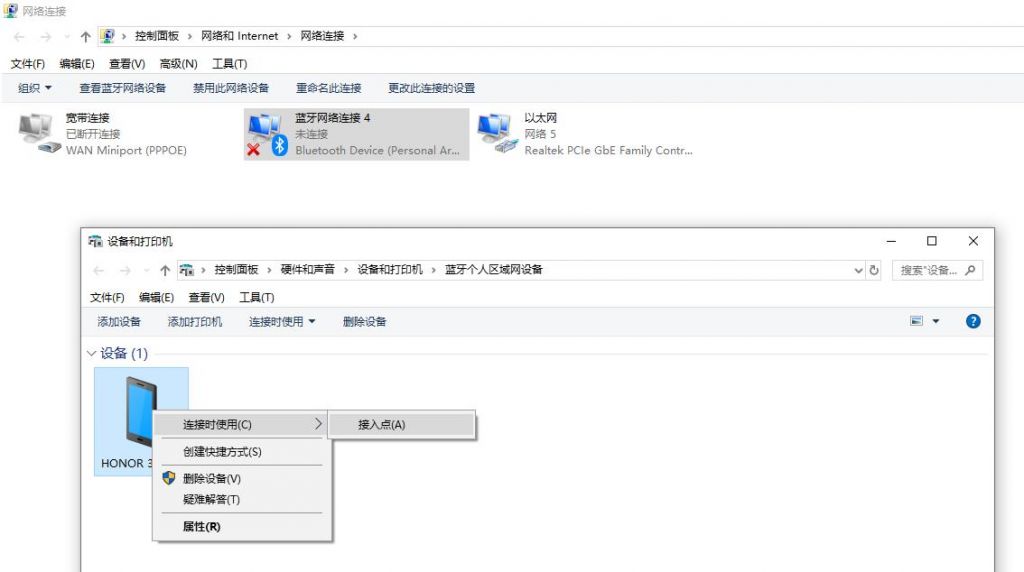Click the HONOR phone device icon
The image size is (1024, 572).
(141, 411)
